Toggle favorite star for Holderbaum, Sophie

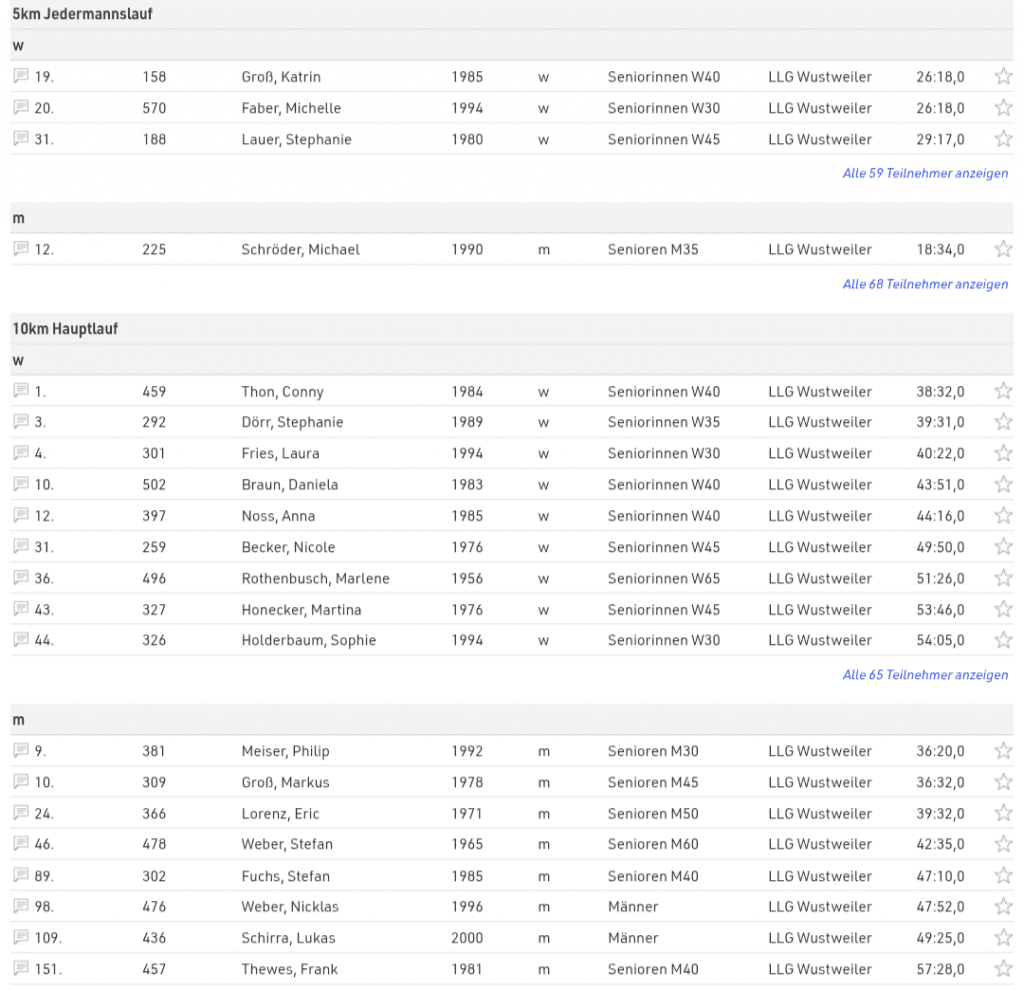pyautogui.click(x=1003, y=640)
